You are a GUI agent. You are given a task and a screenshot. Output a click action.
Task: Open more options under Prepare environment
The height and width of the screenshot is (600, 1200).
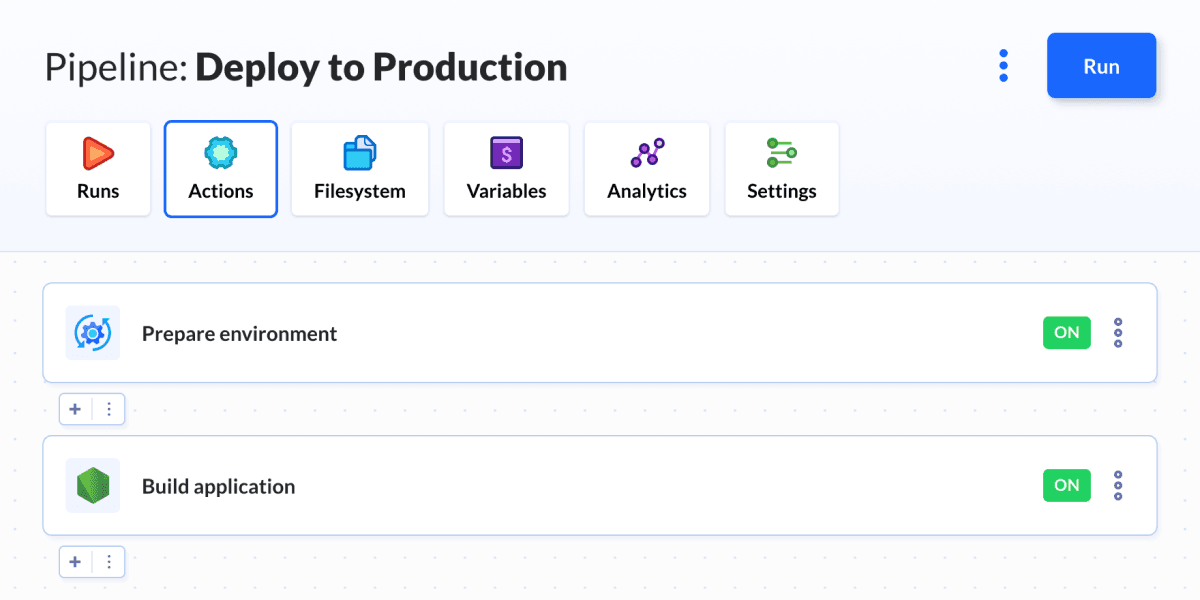(109, 409)
